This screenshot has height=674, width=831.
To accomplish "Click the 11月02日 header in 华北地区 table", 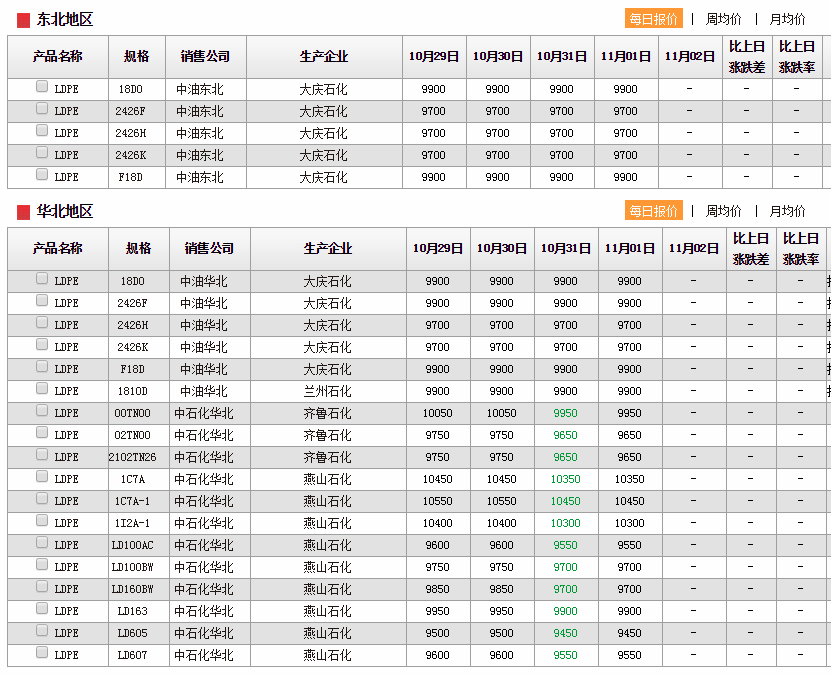I will pyautogui.click(x=694, y=249).
